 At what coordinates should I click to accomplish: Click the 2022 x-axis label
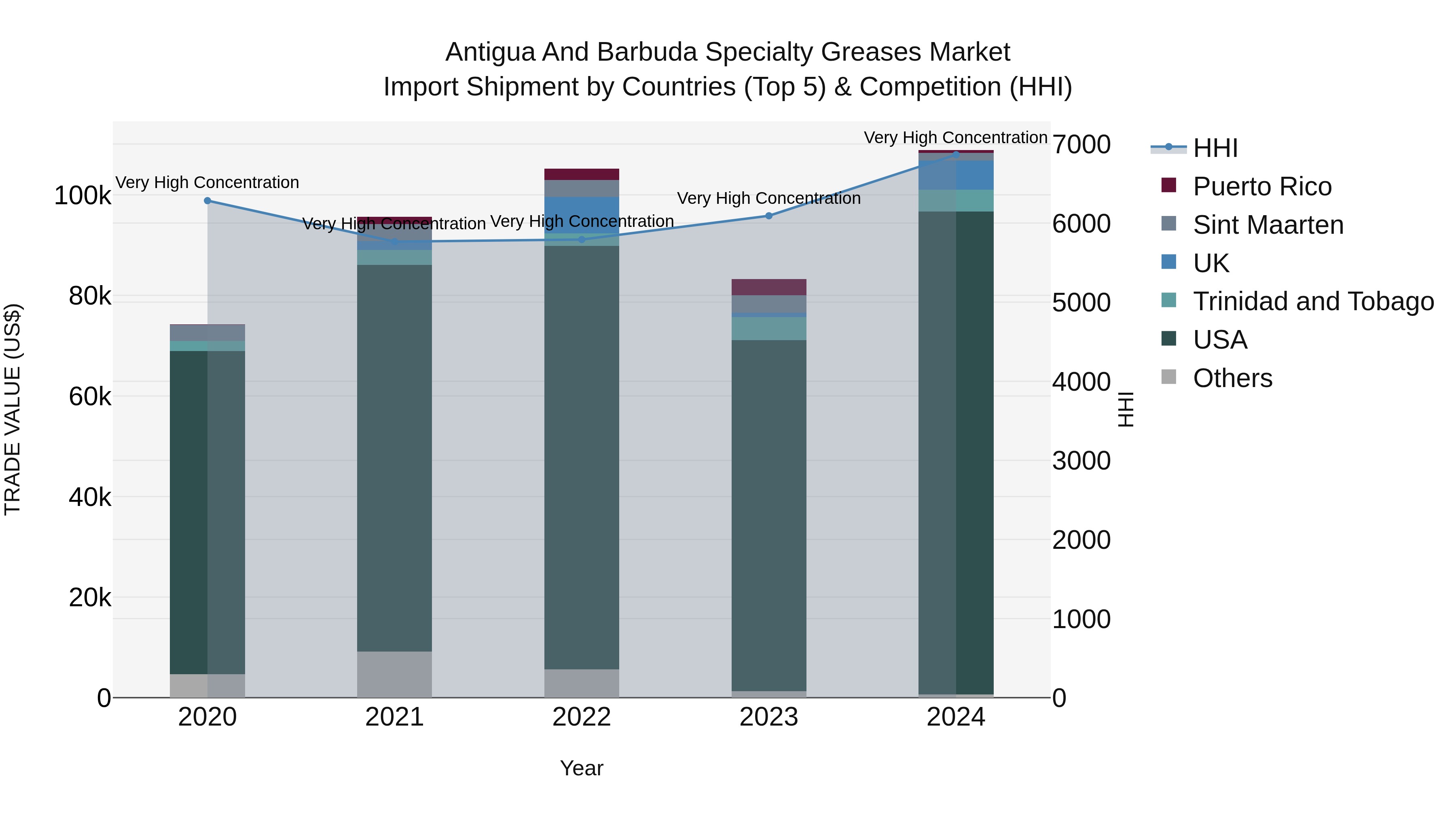(x=582, y=717)
